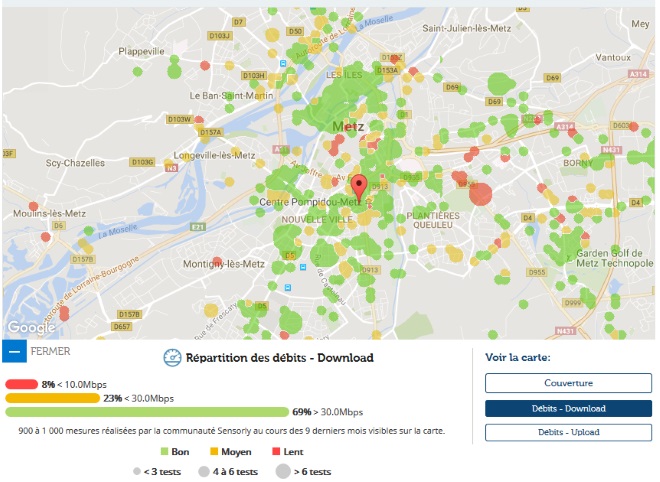Click the yellow Moyen legend square
Screen dimensions: 660x482
pos(212,453)
